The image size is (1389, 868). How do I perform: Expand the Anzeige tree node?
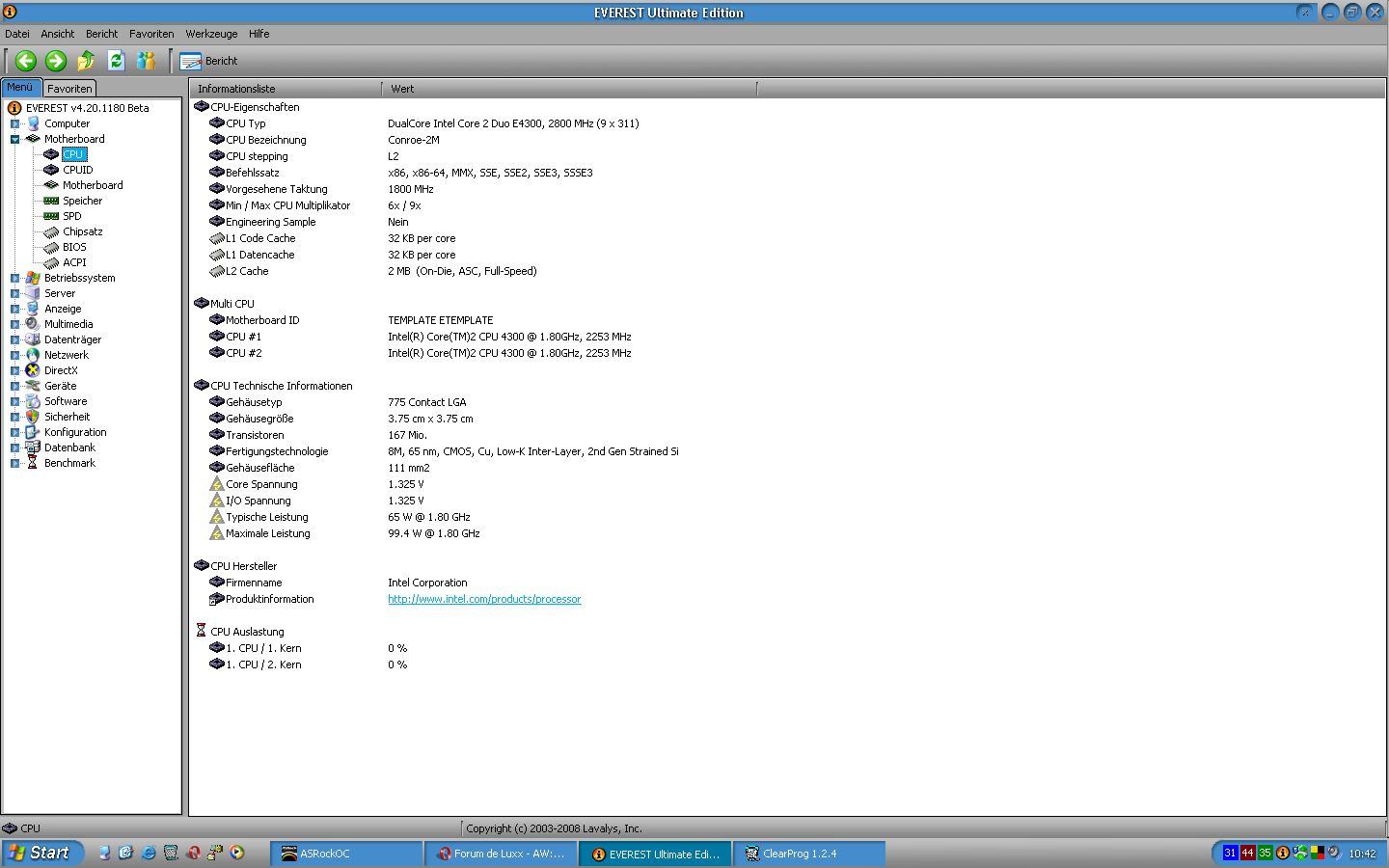click(14, 309)
